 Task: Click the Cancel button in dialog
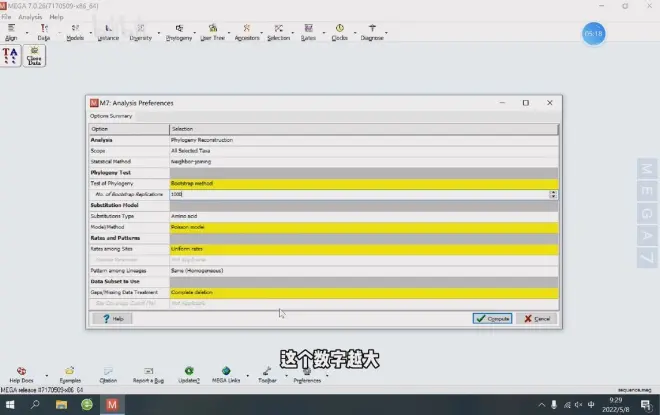(537, 318)
